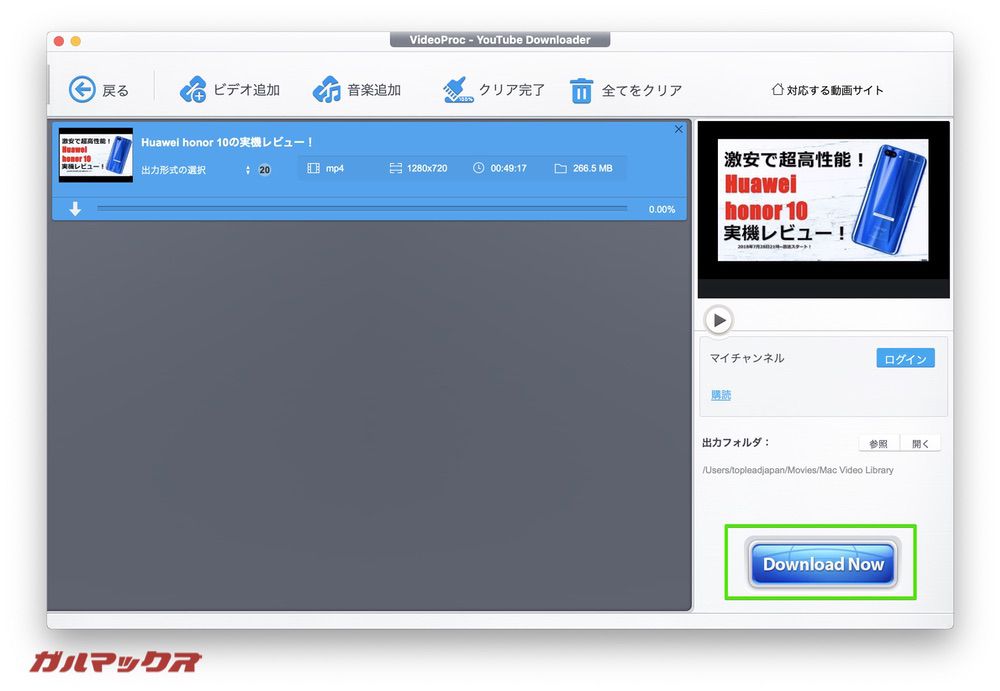Click the クリア完了 broom icon
Screen dimensions: 1000x691
click(460, 89)
